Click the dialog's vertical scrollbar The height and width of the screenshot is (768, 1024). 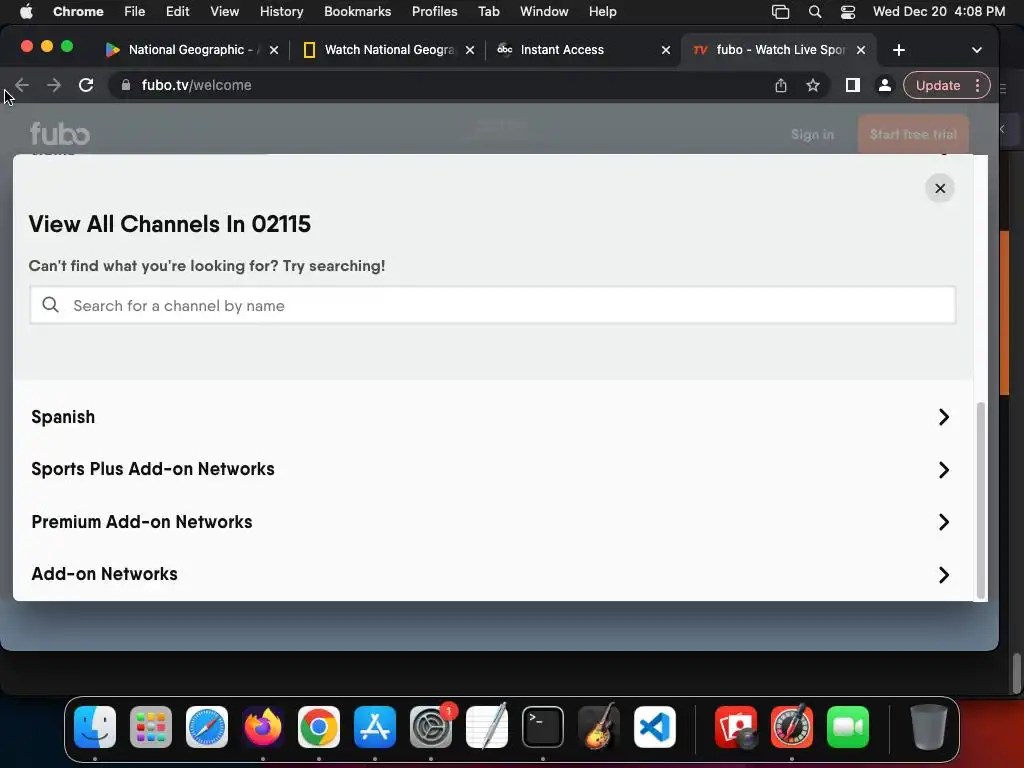pyautogui.click(x=980, y=500)
